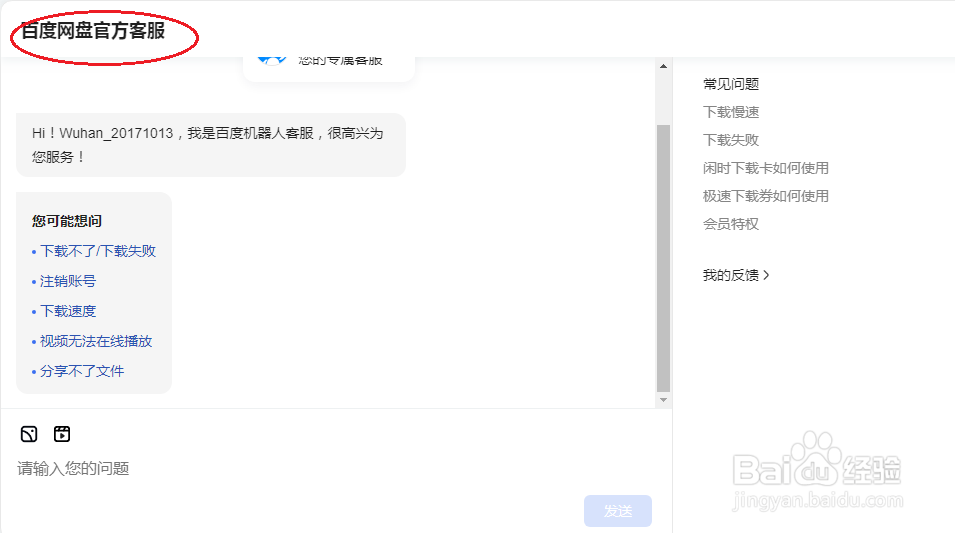Open 我的反馈 chevron link
This screenshot has width=955, height=533.
(x=736, y=275)
